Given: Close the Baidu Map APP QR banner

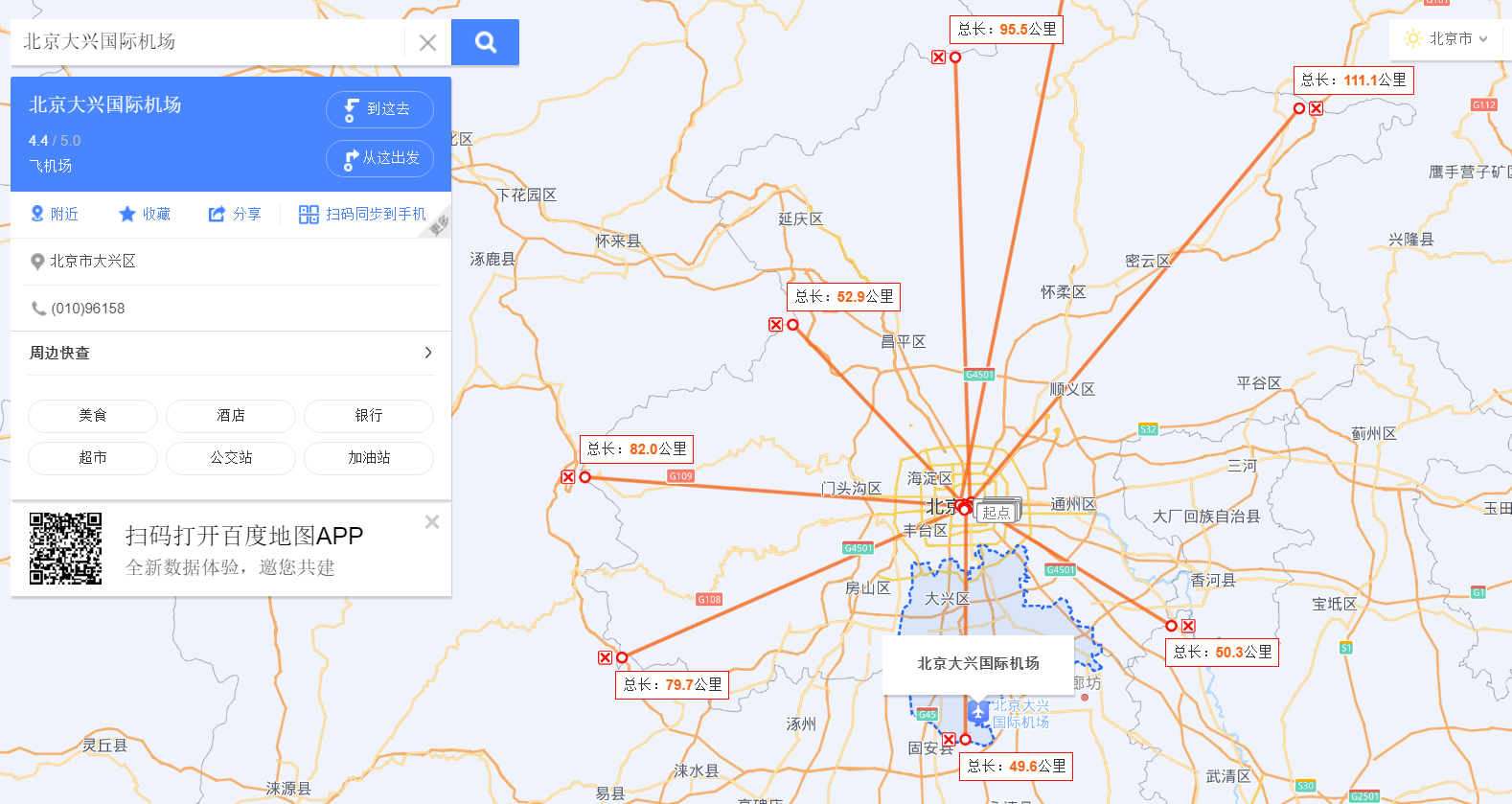Looking at the screenshot, I should tap(432, 522).
